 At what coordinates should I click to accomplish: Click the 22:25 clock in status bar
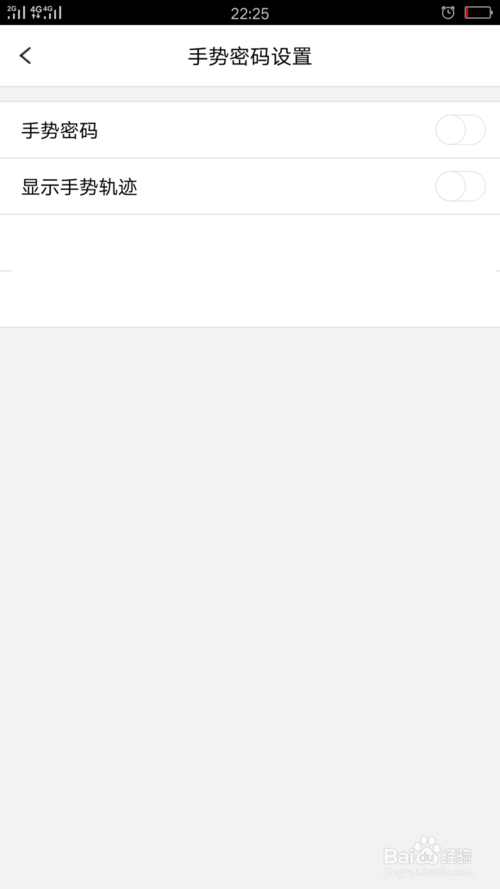(x=250, y=14)
